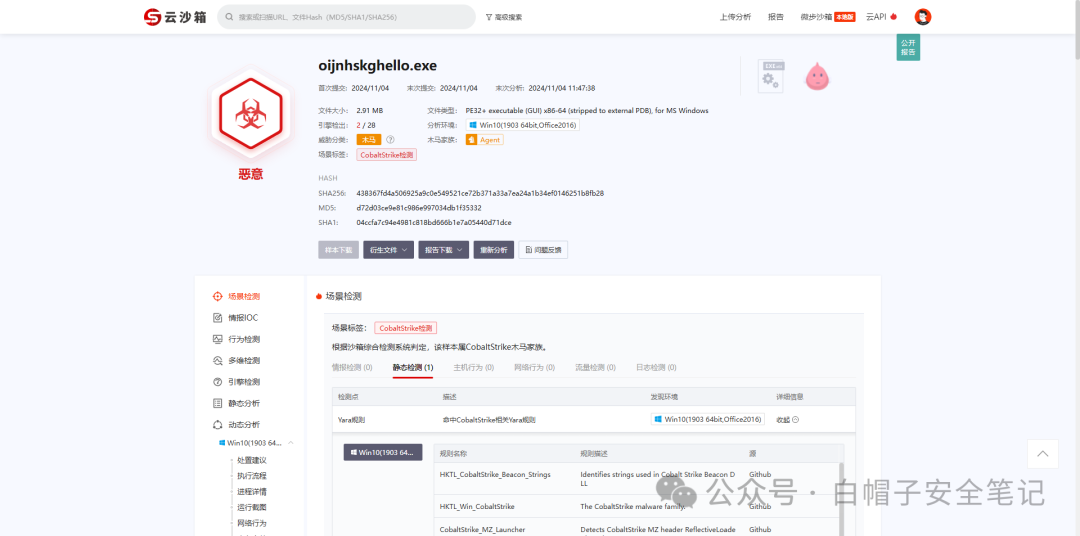Open the user avatar menu

click(922, 17)
